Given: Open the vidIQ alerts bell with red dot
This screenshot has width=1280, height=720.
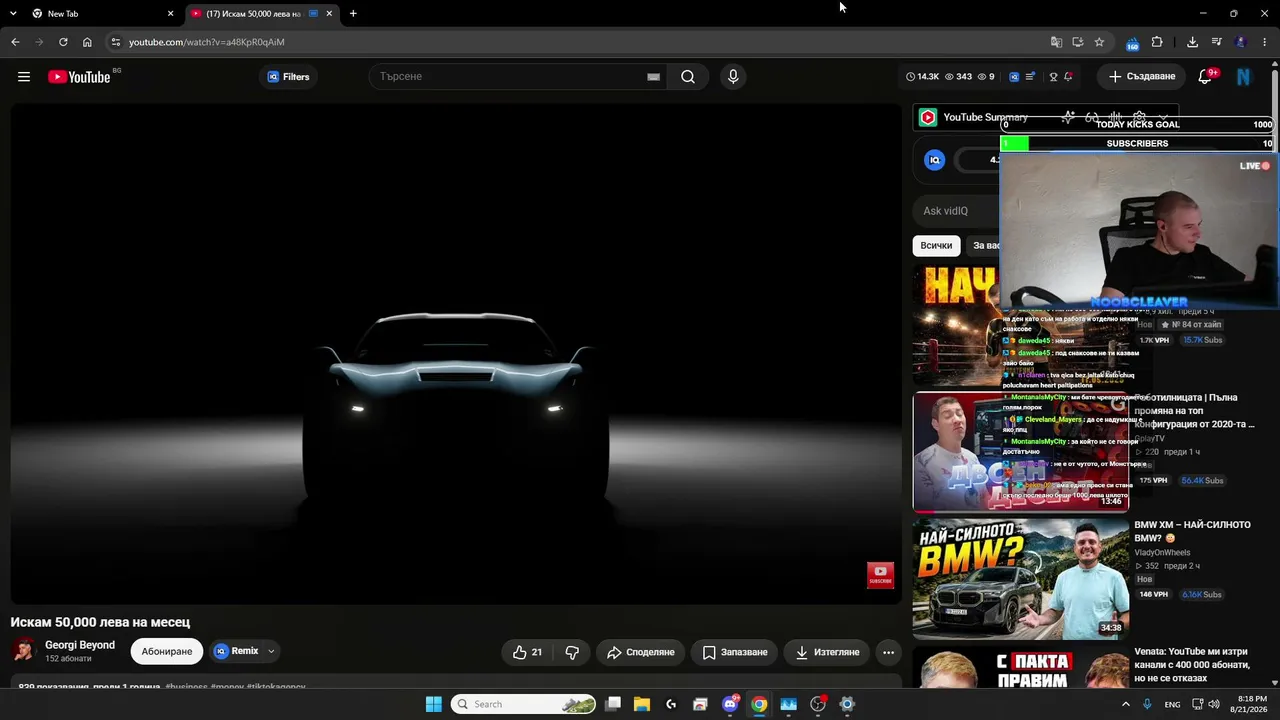Looking at the screenshot, I should point(1068,77).
